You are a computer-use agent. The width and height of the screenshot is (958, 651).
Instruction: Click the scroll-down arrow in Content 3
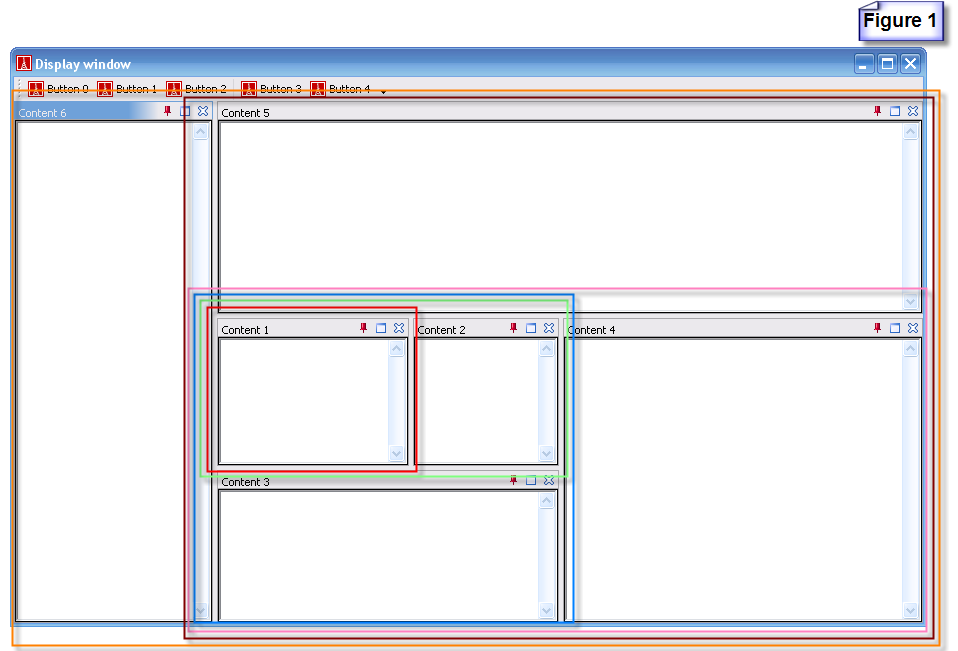click(546, 610)
